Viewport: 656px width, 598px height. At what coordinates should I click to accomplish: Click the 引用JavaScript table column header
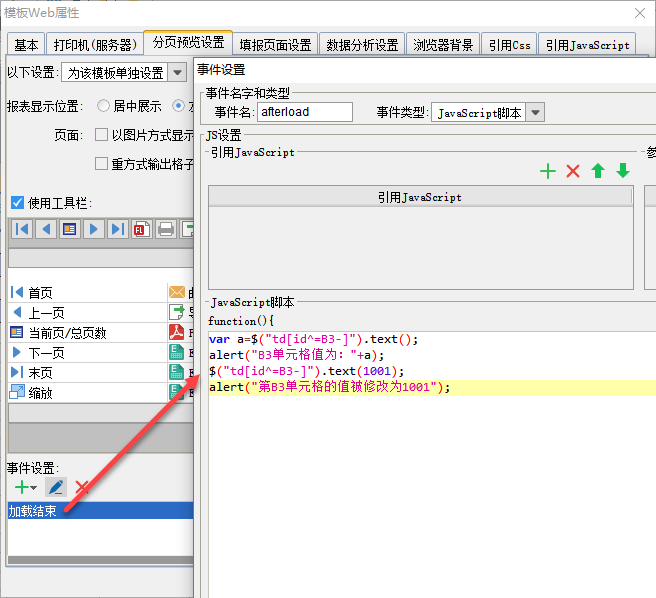pos(420,197)
